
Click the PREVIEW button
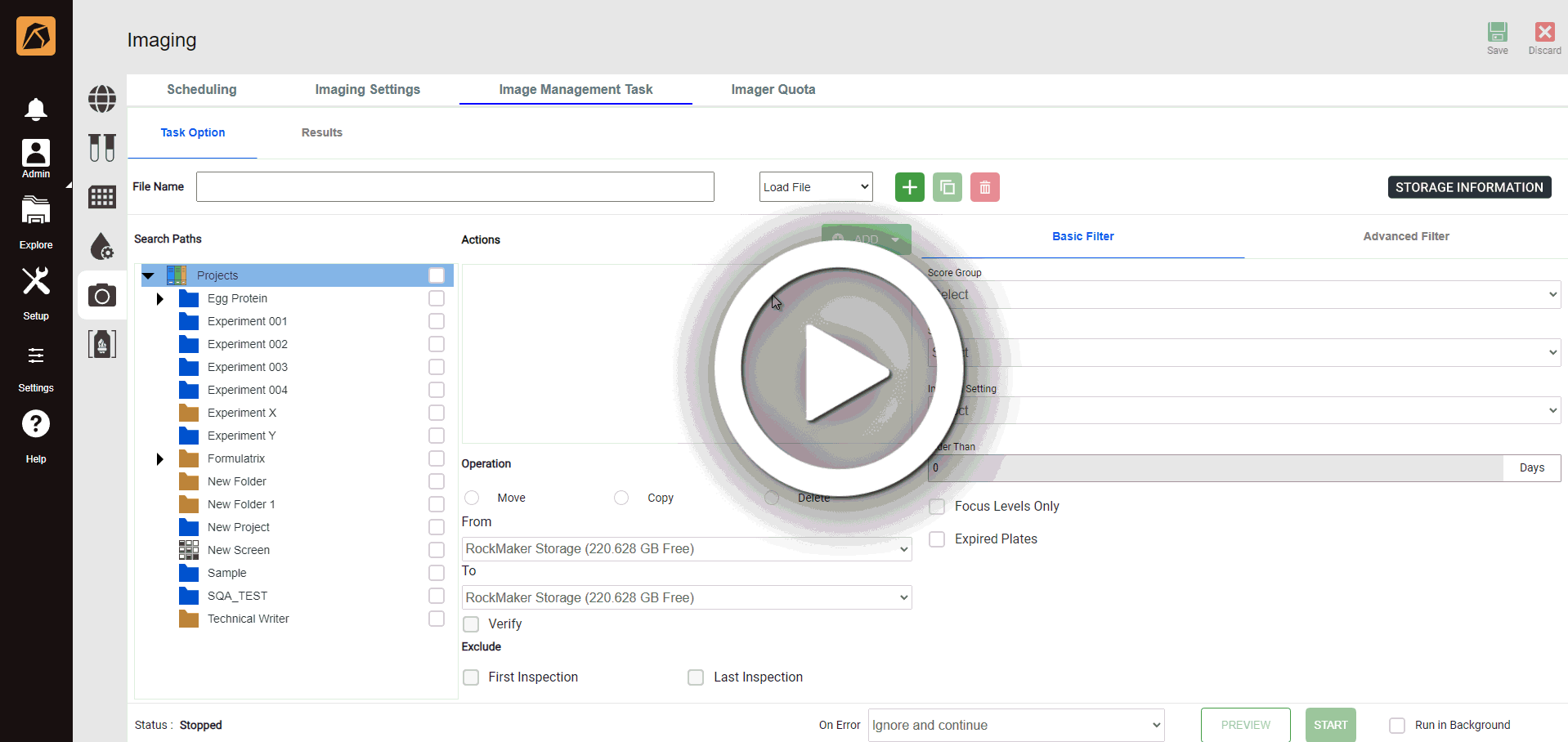coord(1246,726)
